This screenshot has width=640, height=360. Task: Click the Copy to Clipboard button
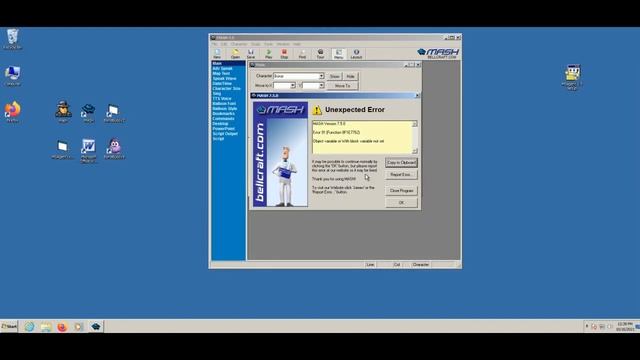(x=401, y=162)
